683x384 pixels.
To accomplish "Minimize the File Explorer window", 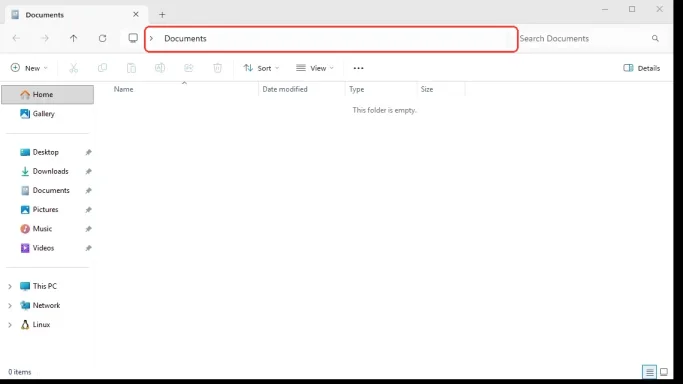I will coord(605,9).
